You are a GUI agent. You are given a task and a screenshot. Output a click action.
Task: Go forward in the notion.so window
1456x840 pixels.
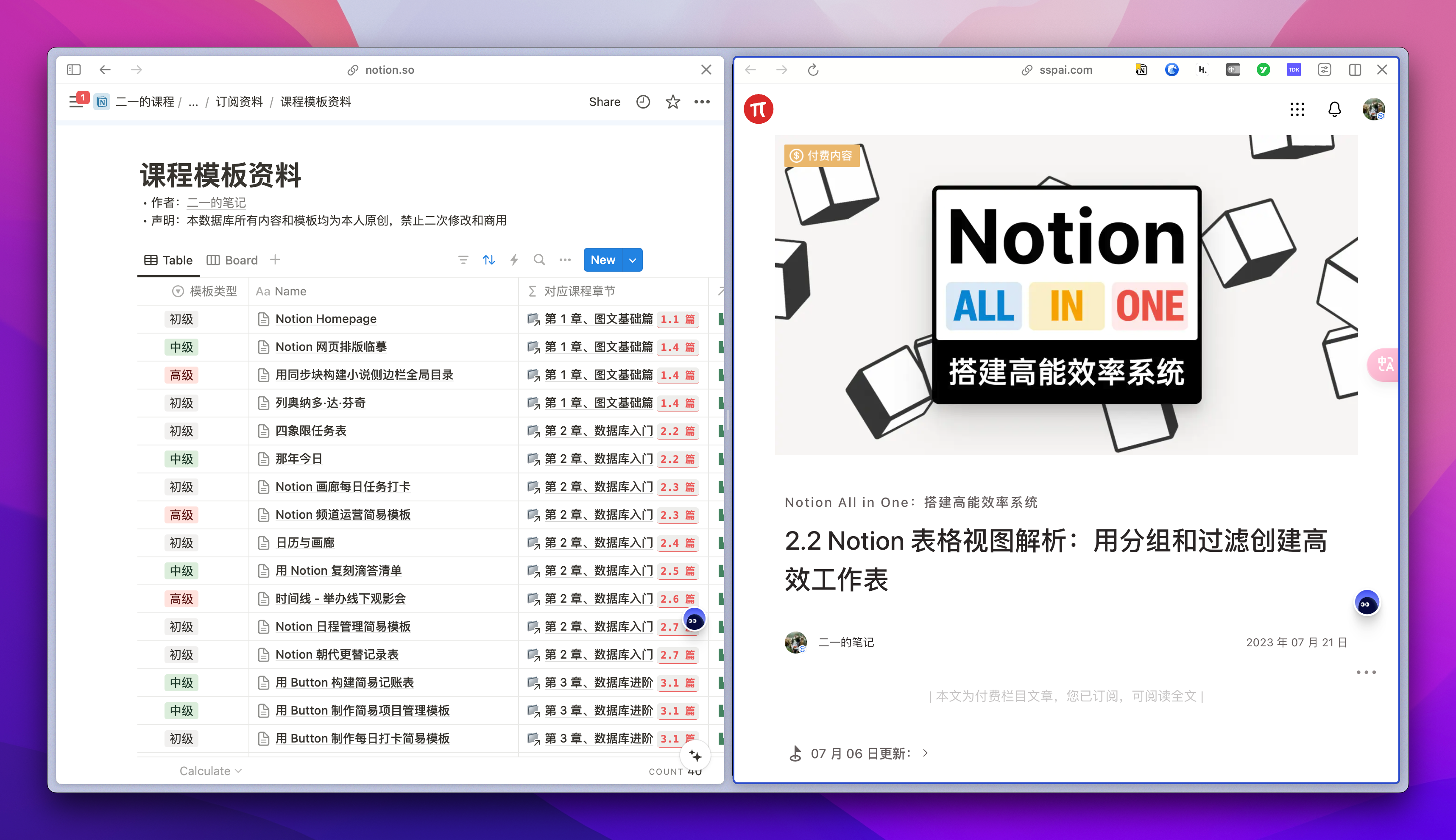point(136,70)
